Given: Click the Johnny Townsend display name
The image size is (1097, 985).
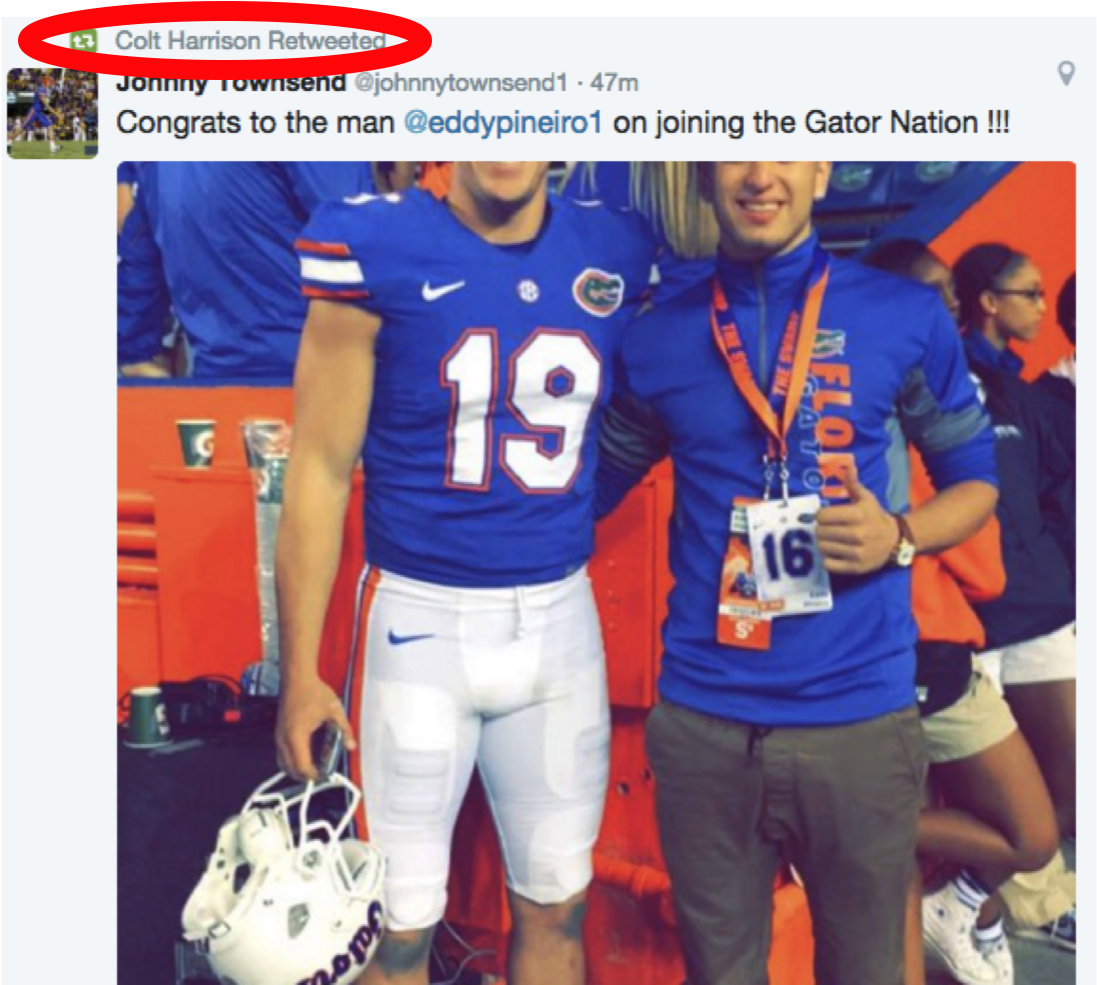Looking at the screenshot, I should click(x=231, y=83).
